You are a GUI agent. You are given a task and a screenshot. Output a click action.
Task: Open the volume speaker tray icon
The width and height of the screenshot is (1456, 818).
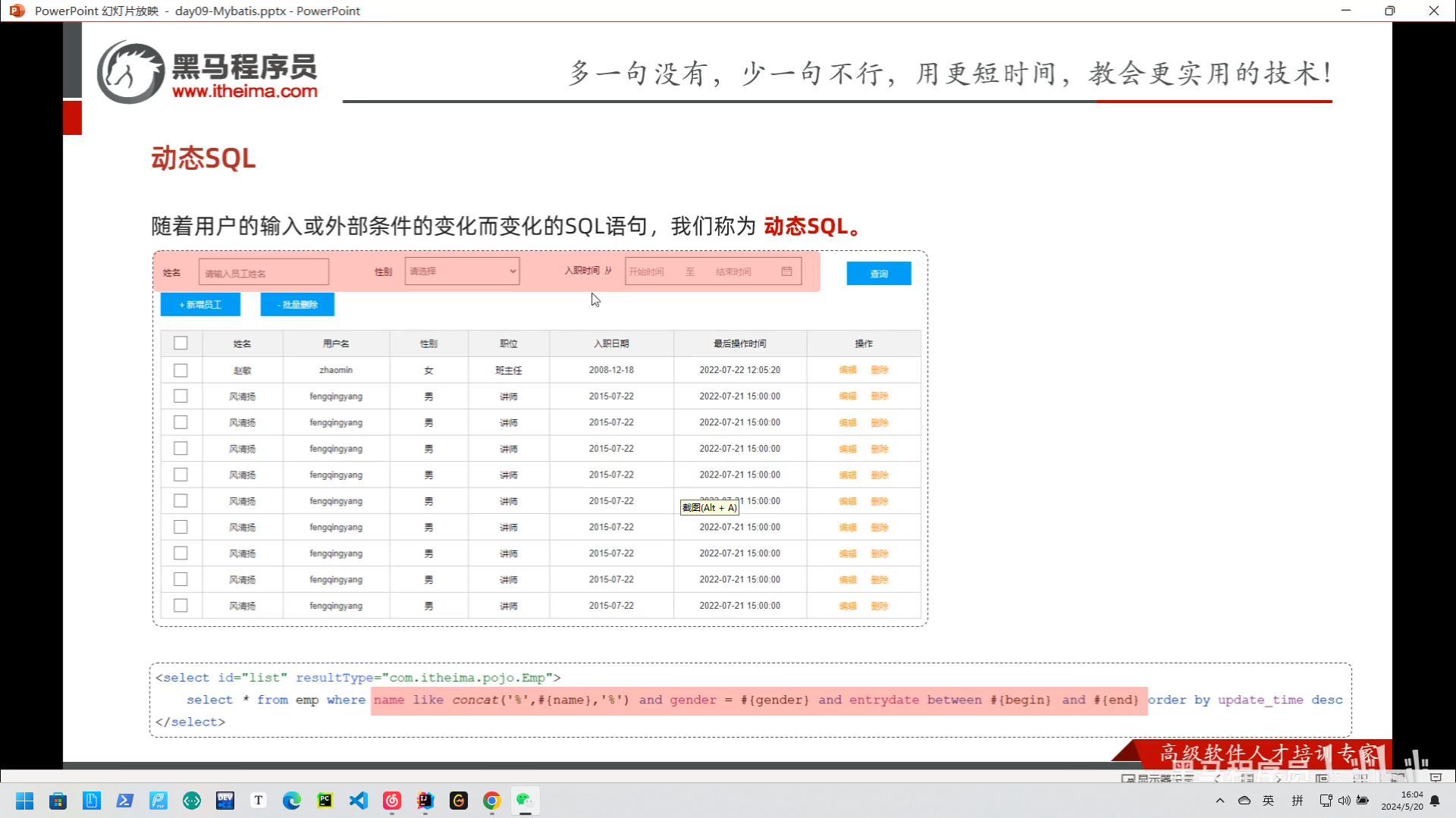click(x=1344, y=801)
